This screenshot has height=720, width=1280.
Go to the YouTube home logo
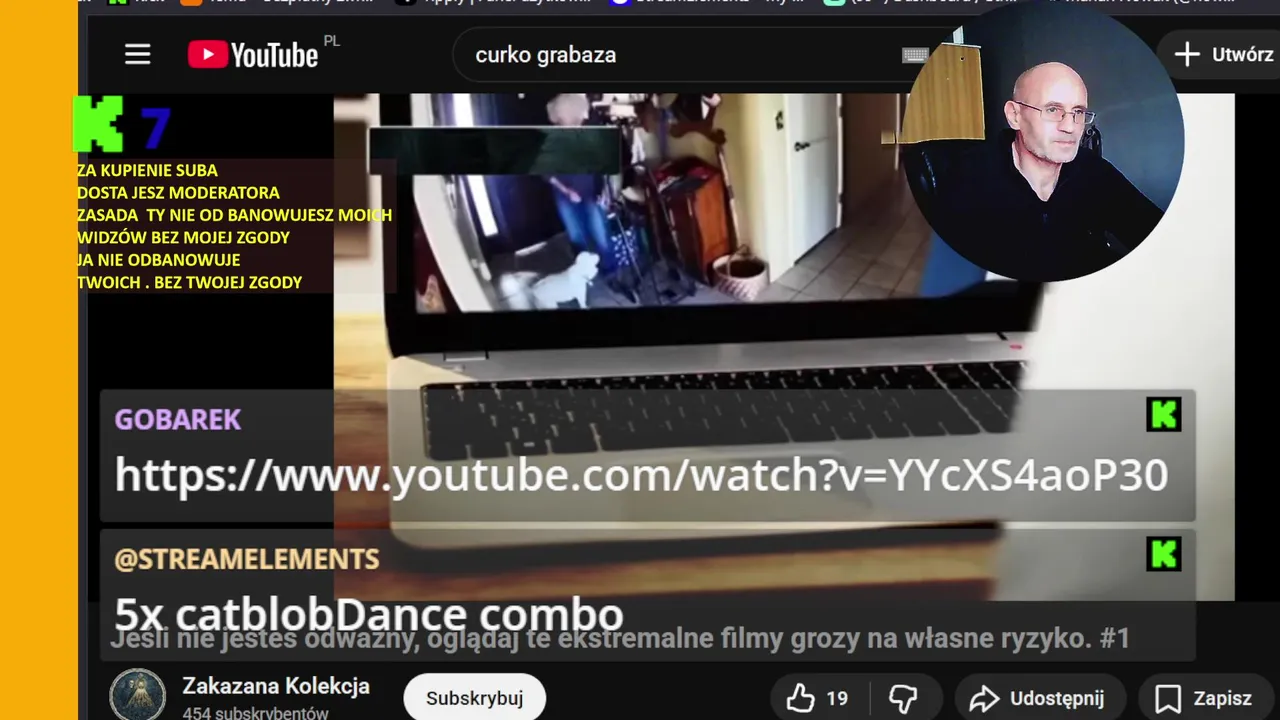tap(253, 54)
